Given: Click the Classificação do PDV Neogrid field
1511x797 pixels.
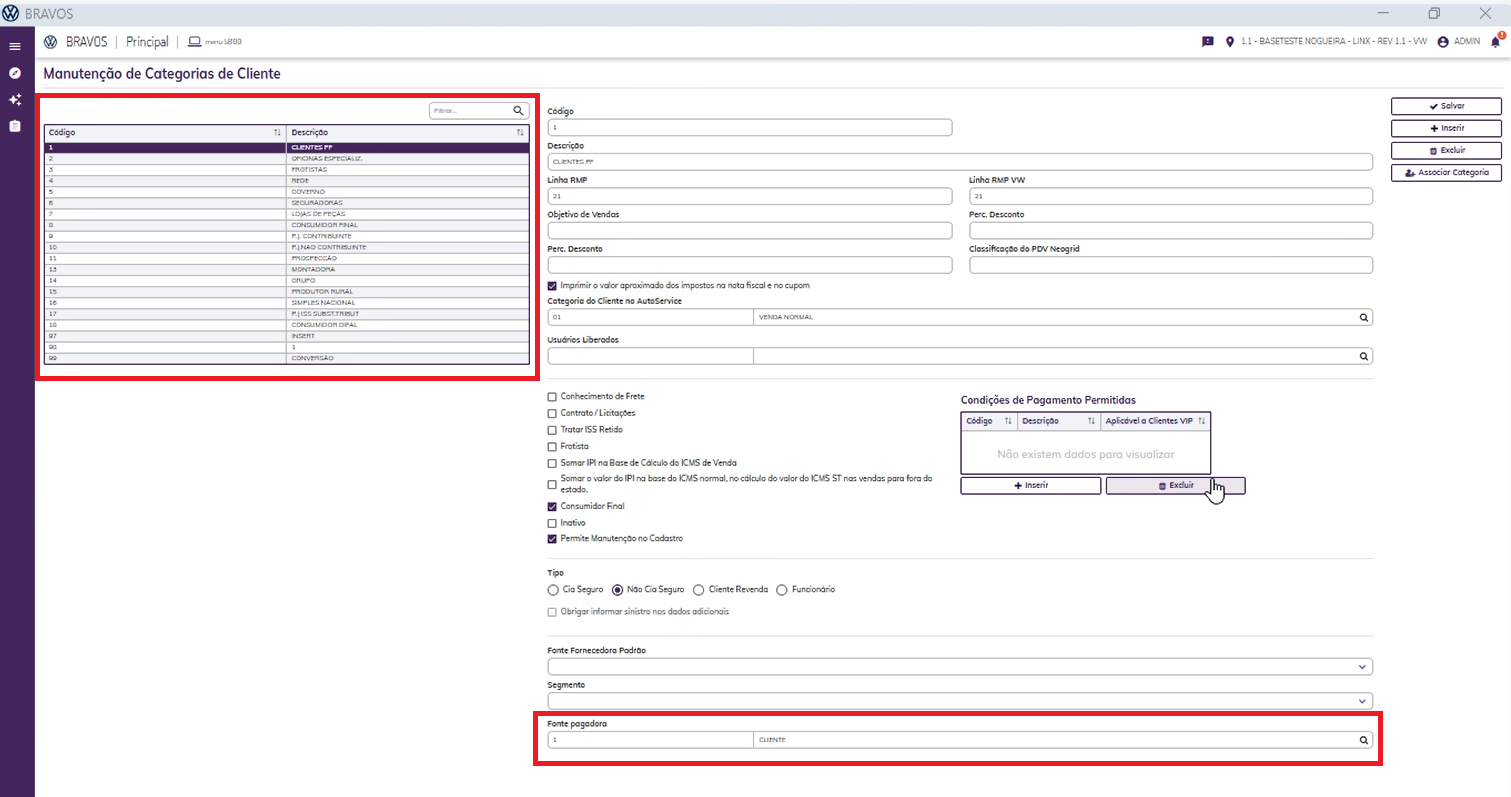Looking at the screenshot, I should [x=1171, y=265].
